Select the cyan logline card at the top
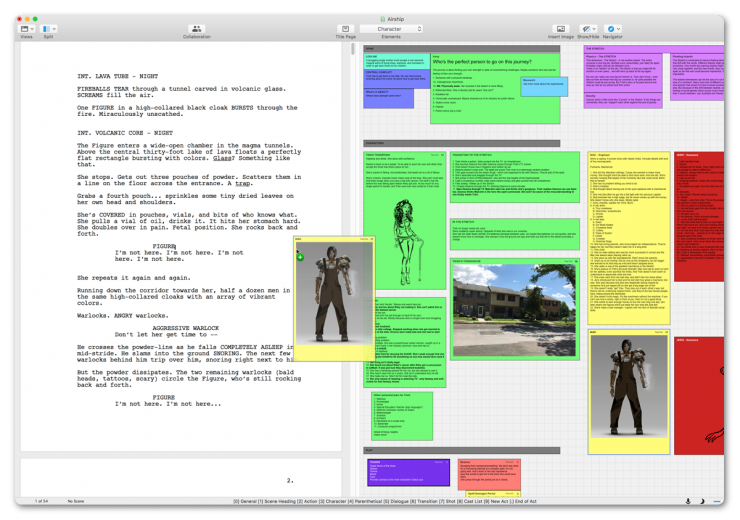 pos(397,61)
